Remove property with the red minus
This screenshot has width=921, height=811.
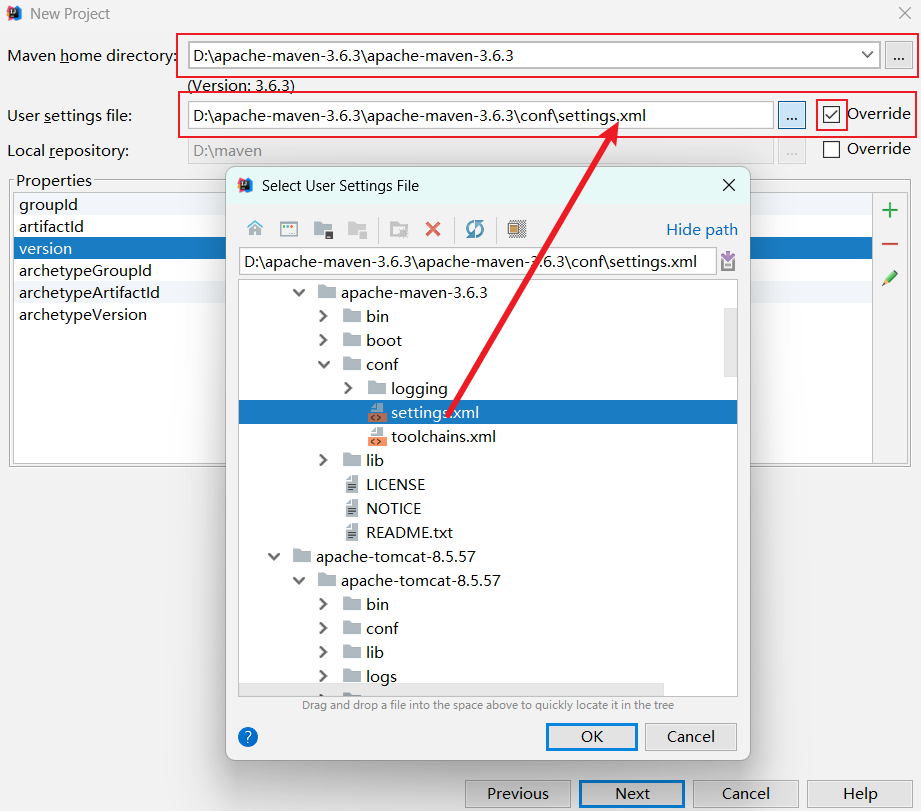click(x=890, y=244)
